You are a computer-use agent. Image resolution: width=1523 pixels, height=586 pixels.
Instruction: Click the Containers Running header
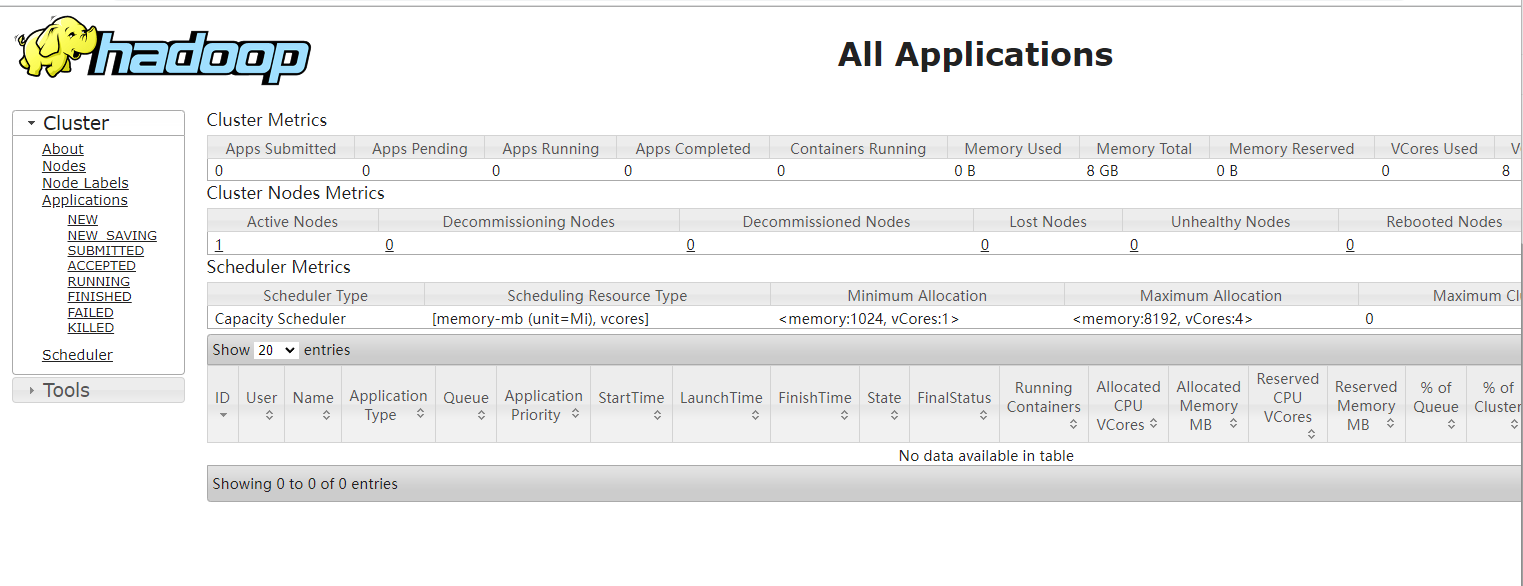point(858,149)
